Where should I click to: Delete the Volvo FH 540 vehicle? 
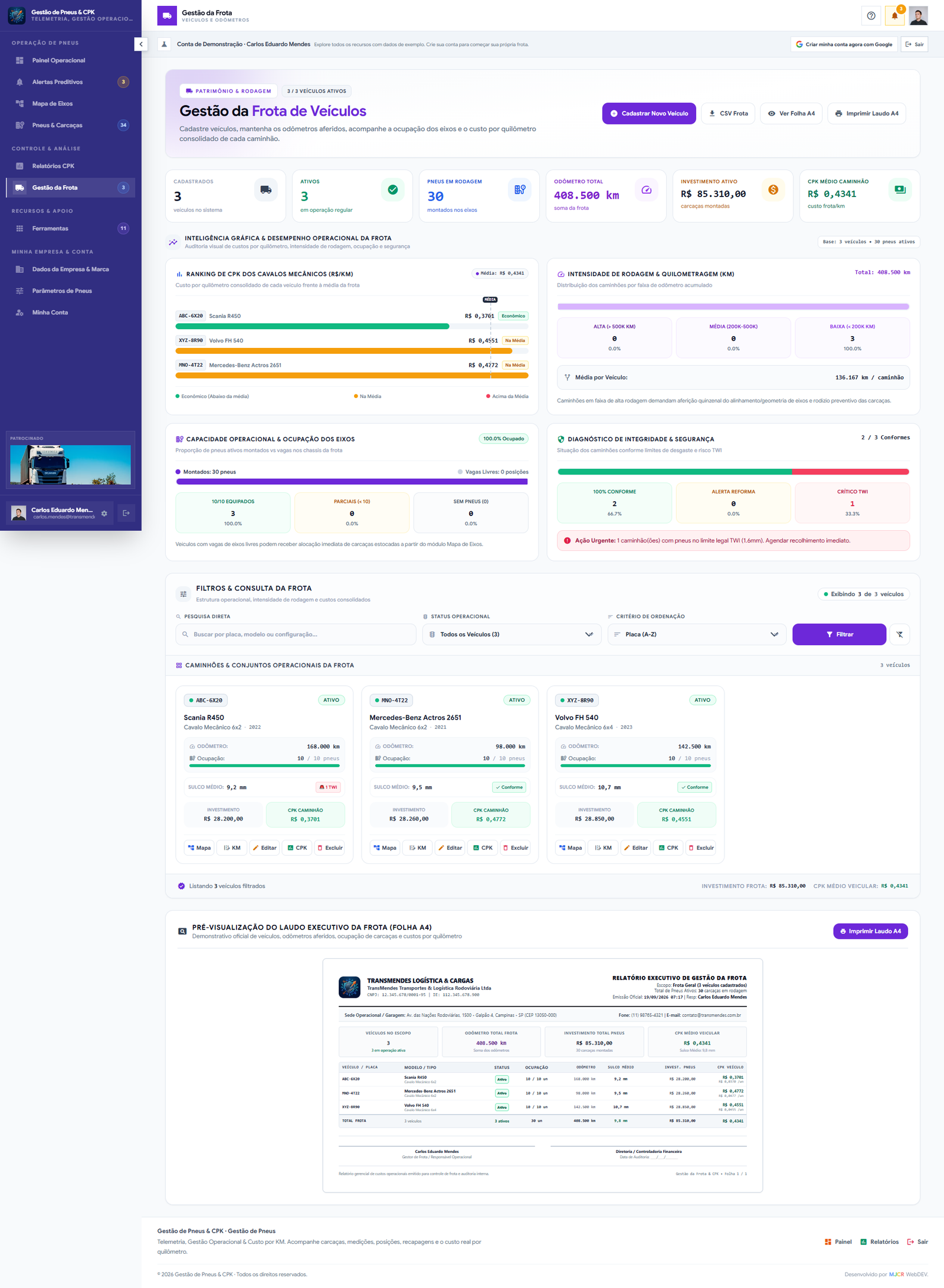coord(702,848)
